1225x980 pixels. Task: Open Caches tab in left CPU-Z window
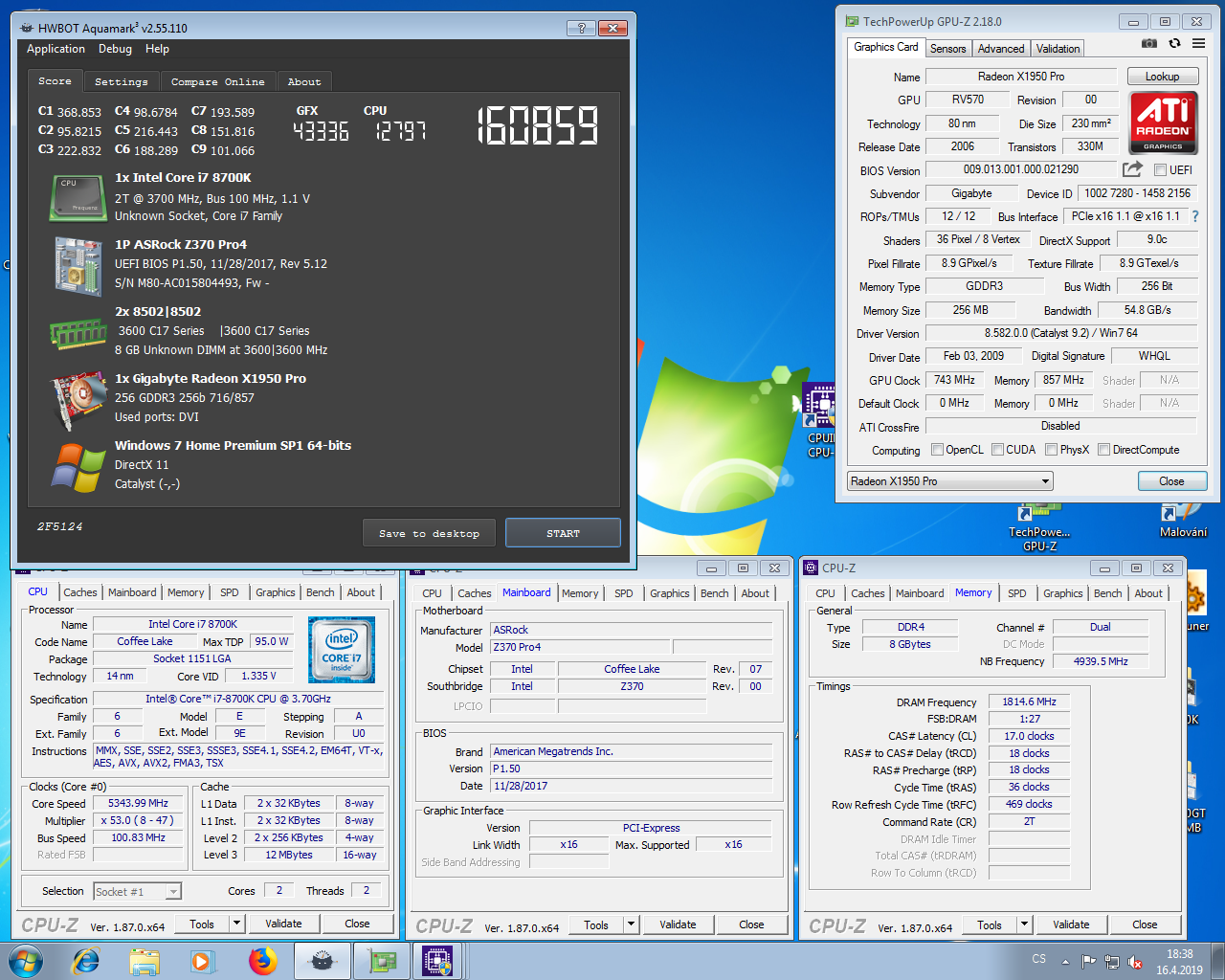[80, 592]
